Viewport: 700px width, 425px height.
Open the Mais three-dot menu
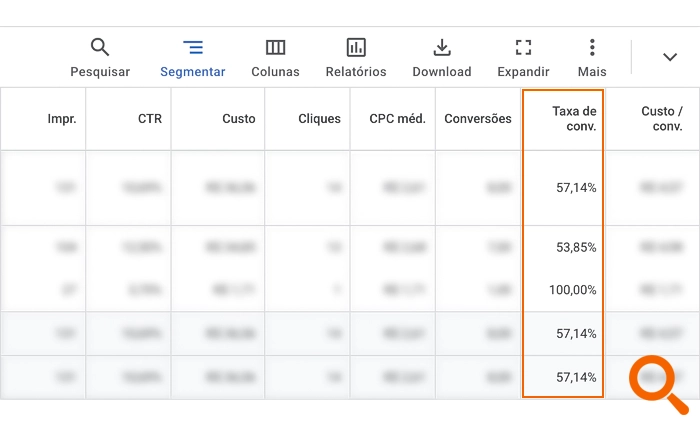(592, 47)
